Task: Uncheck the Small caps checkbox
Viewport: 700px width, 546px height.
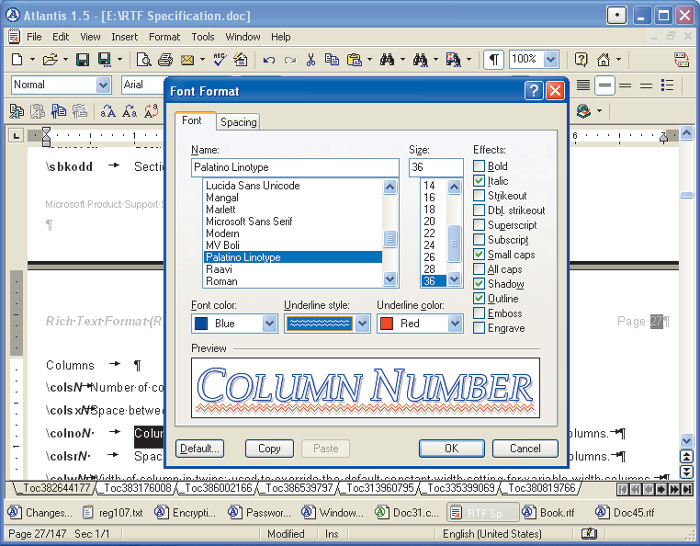Action: tap(480, 255)
